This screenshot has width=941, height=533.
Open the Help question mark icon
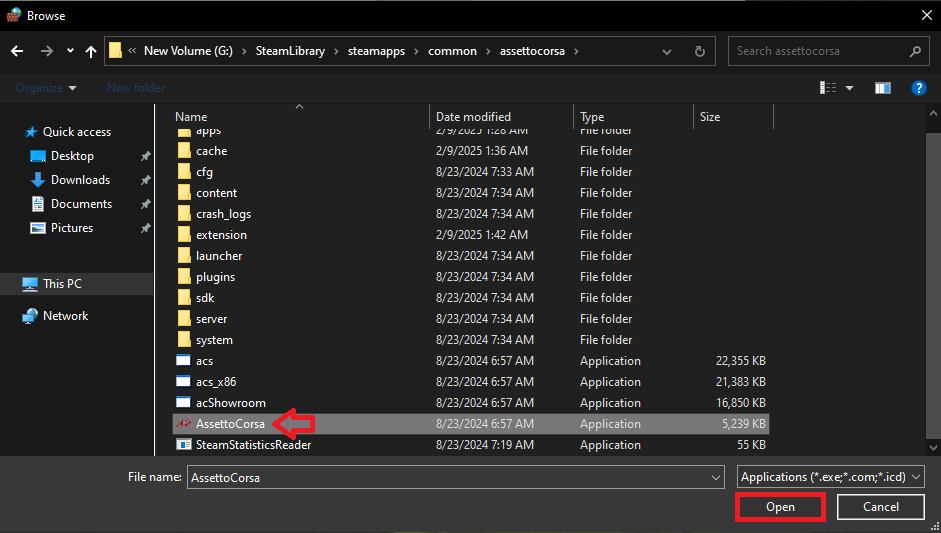(x=918, y=88)
